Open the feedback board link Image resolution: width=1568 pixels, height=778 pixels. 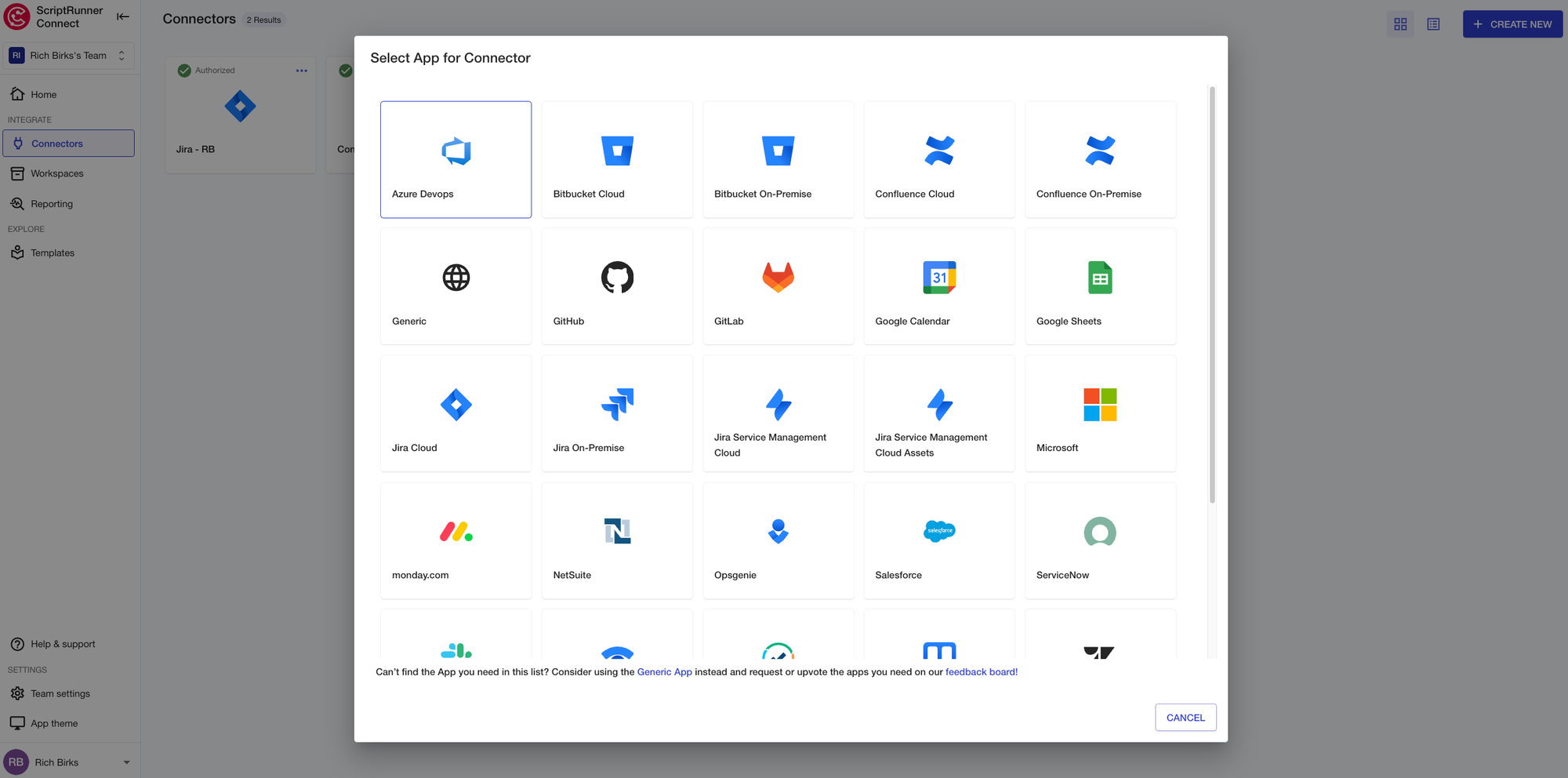pos(982,672)
